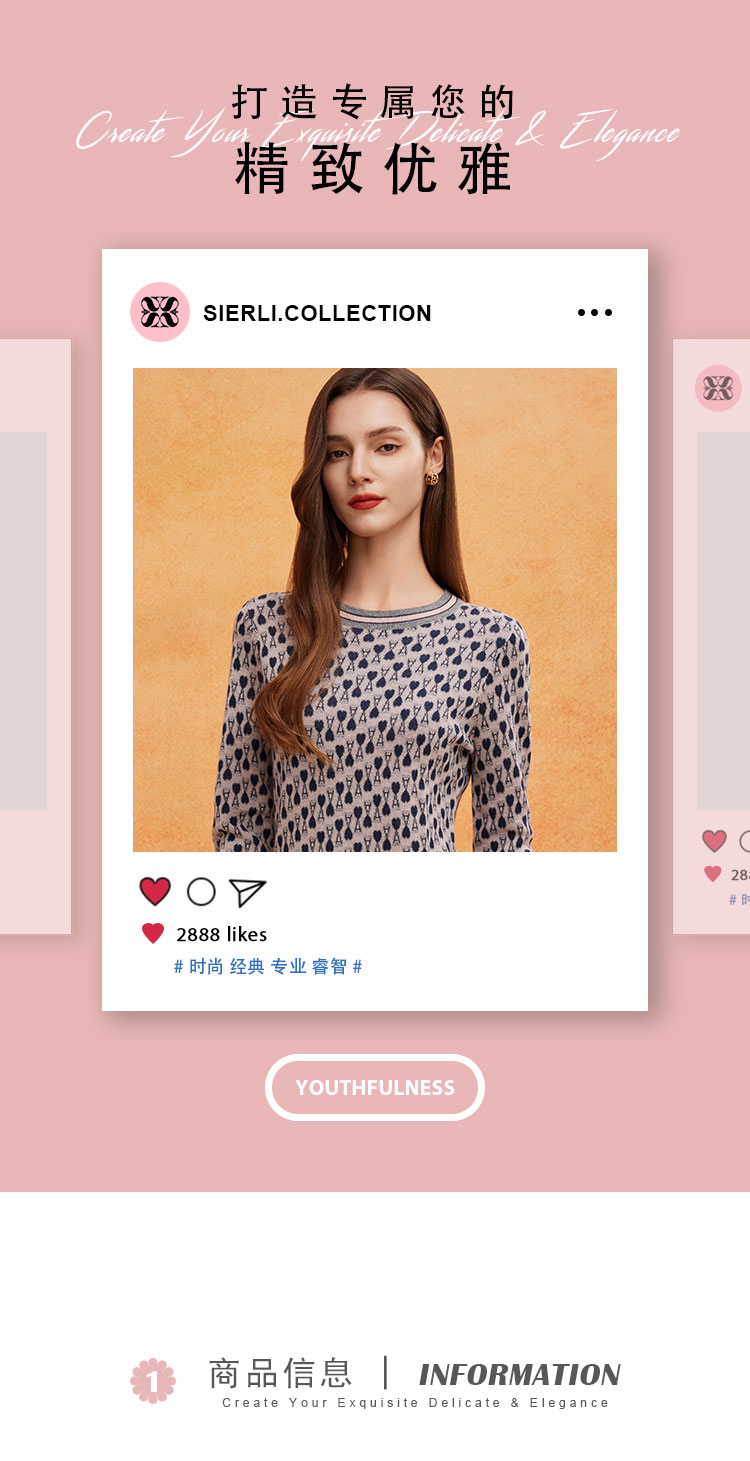
Task: Select the faded left-side post card
Action: 35,636
